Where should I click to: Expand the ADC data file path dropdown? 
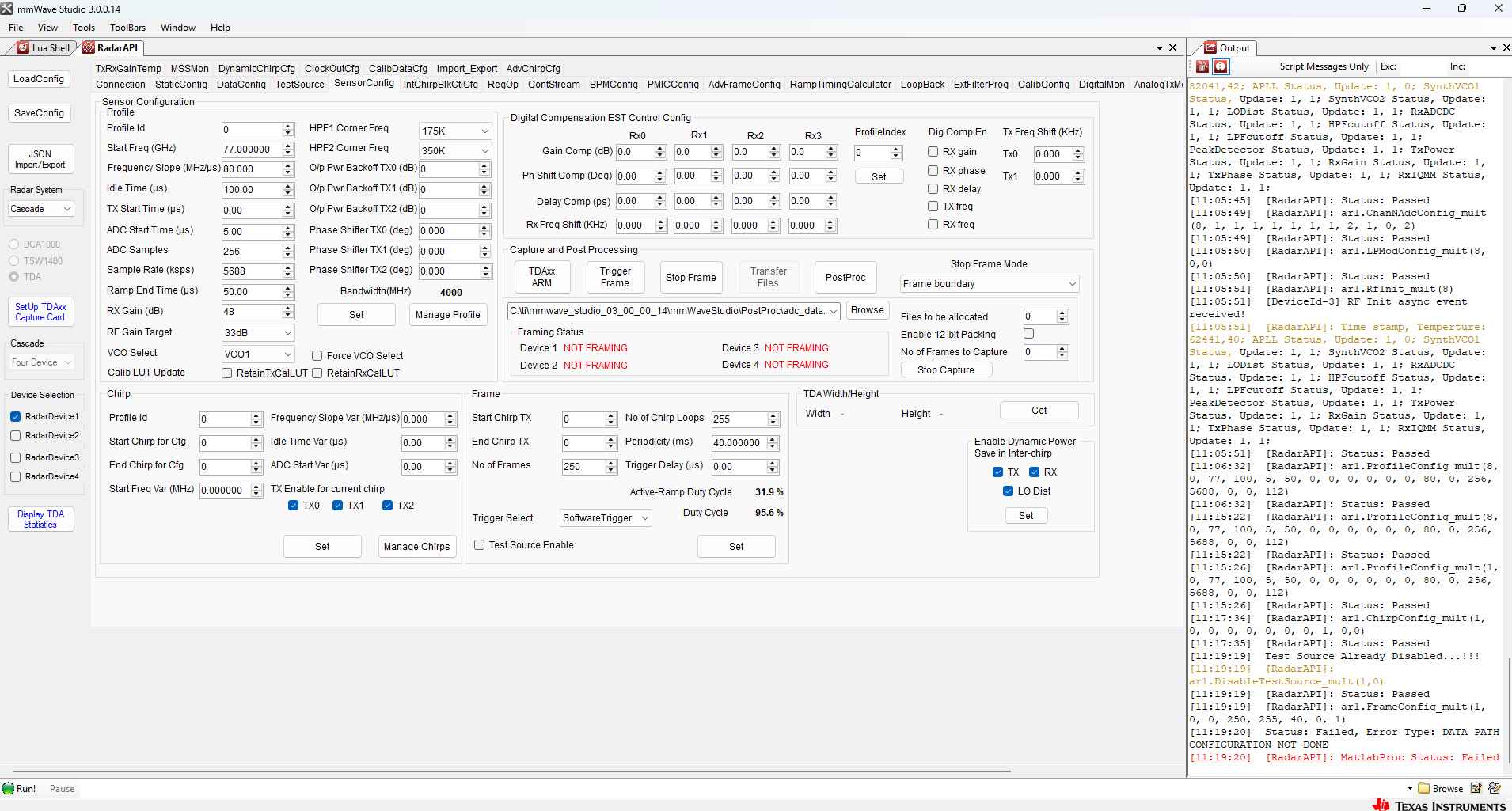(834, 311)
